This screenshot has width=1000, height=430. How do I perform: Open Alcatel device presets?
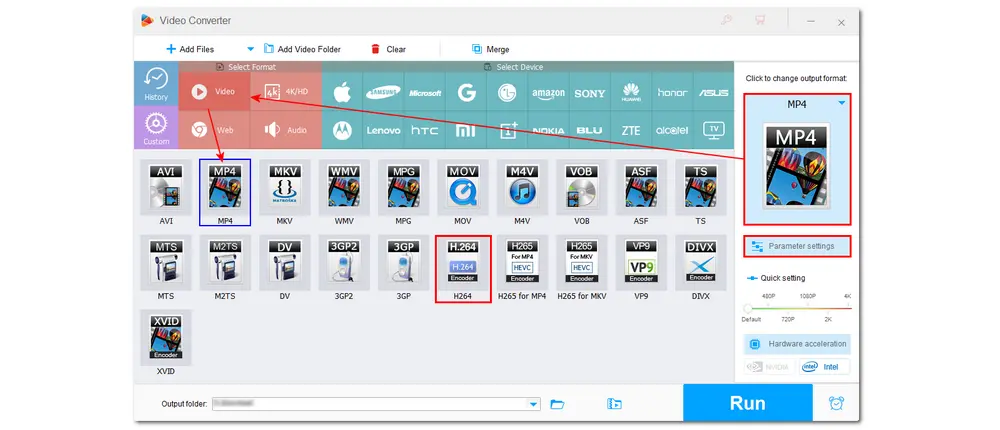click(672, 130)
